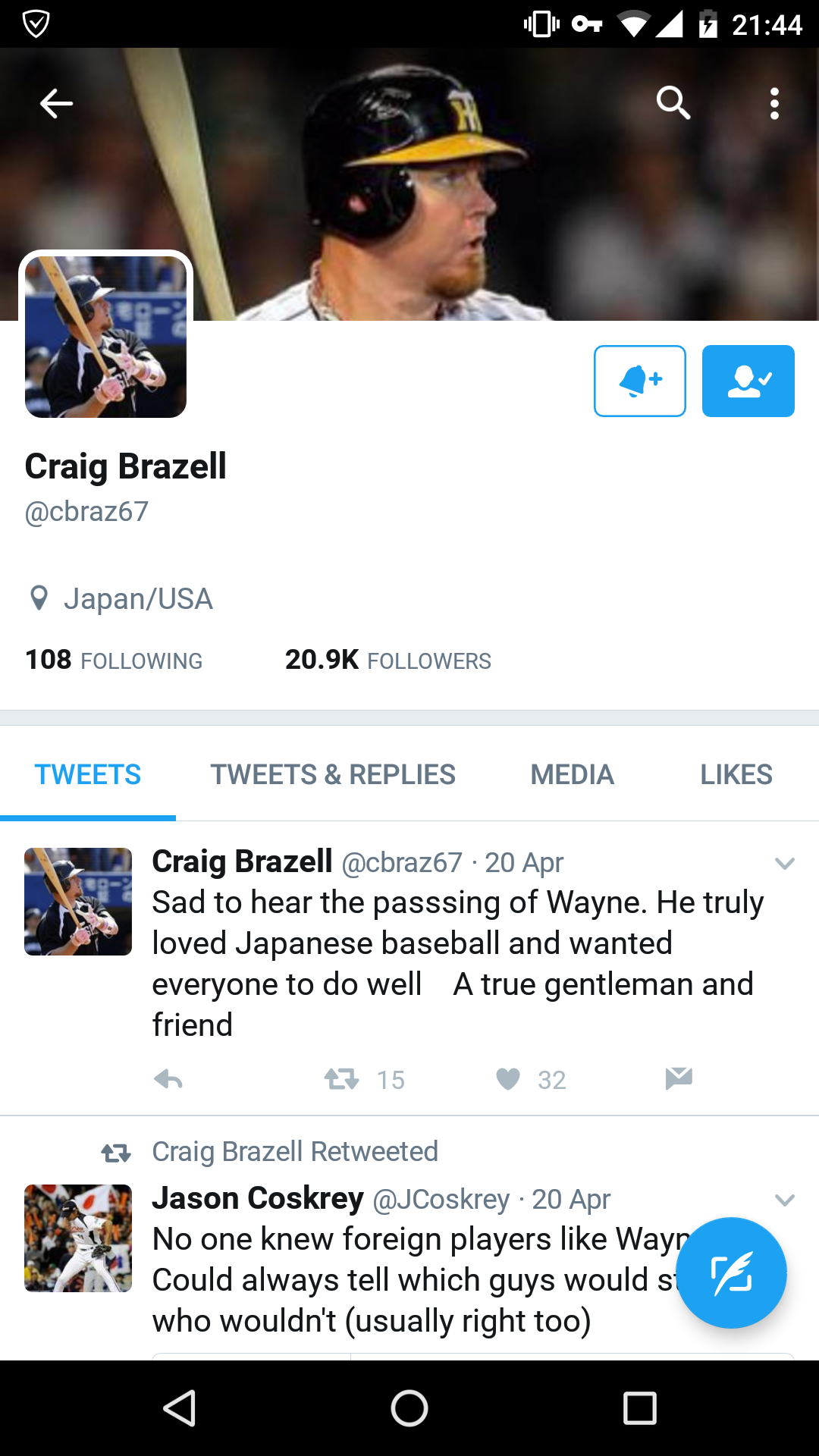Viewport: 819px width, 1456px height.
Task: Switch to the Media tab
Action: [573, 774]
